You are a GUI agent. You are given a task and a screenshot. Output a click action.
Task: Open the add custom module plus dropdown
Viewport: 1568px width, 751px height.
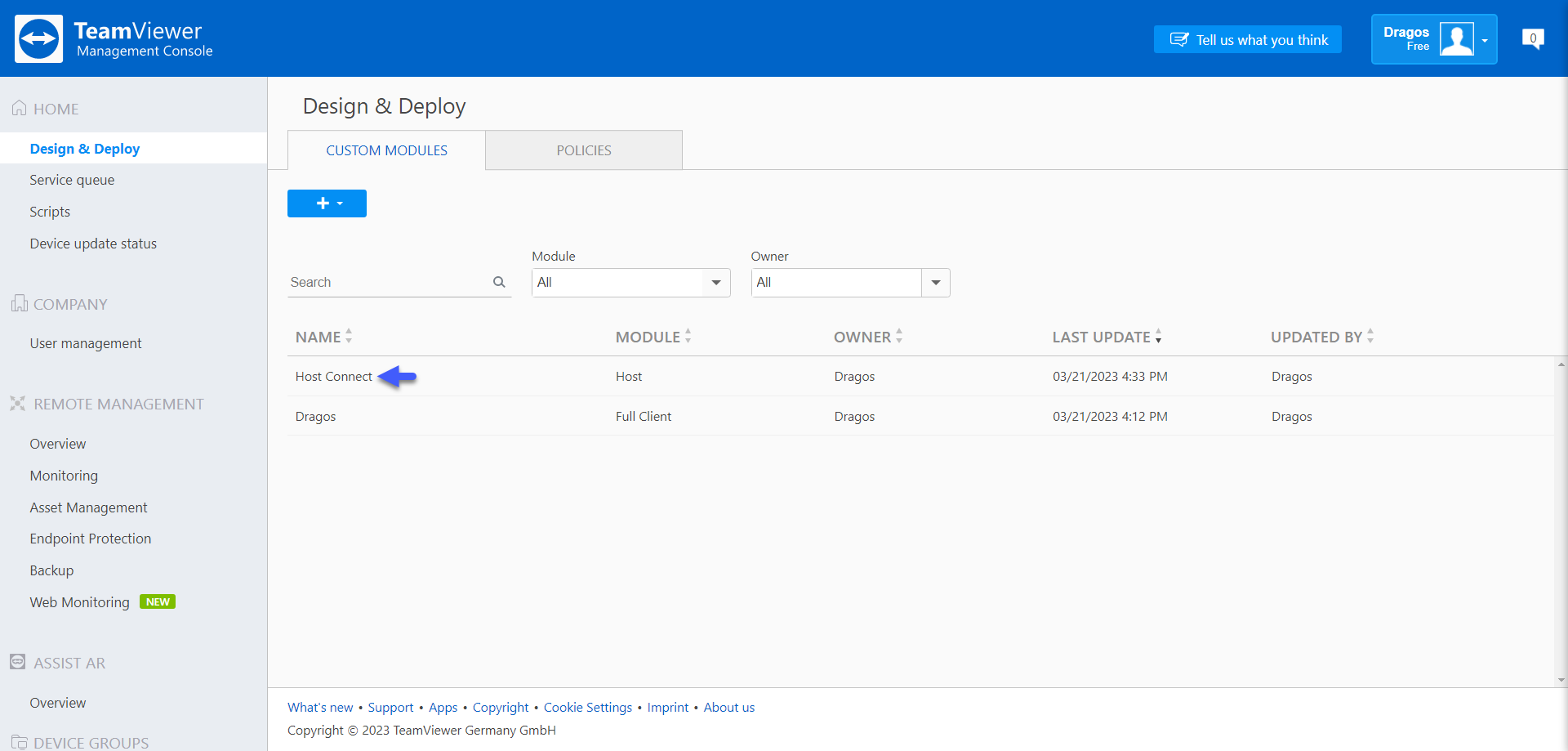click(327, 203)
